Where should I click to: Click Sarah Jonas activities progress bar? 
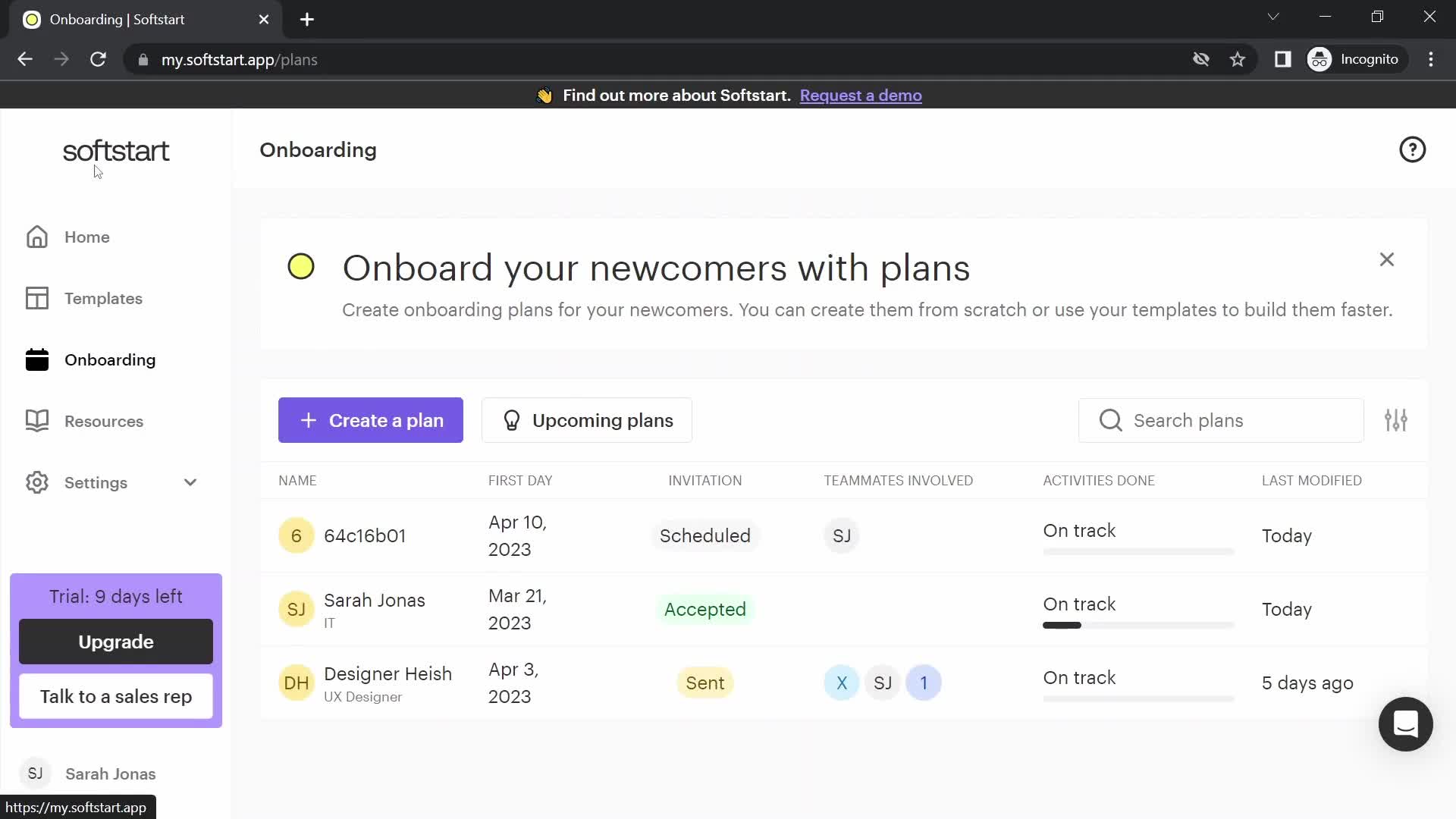pos(1138,626)
